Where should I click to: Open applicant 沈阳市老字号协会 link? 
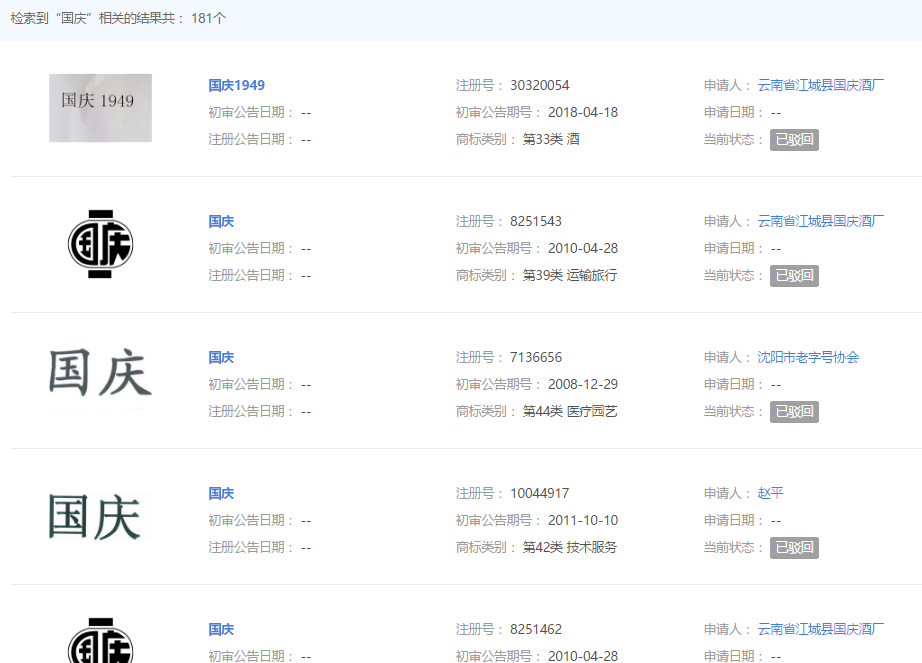tap(808, 357)
